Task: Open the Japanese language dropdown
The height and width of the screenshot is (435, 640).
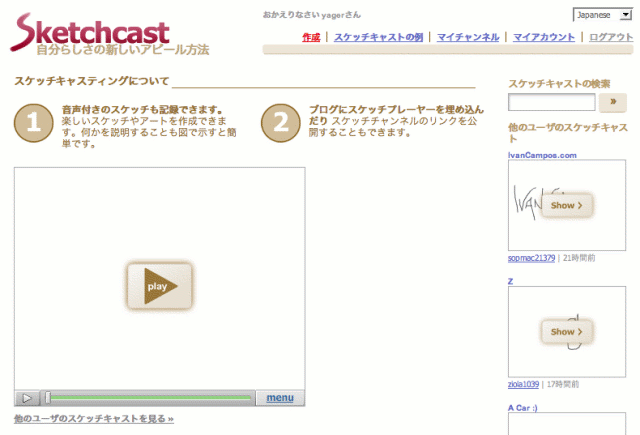Action: click(x=603, y=15)
